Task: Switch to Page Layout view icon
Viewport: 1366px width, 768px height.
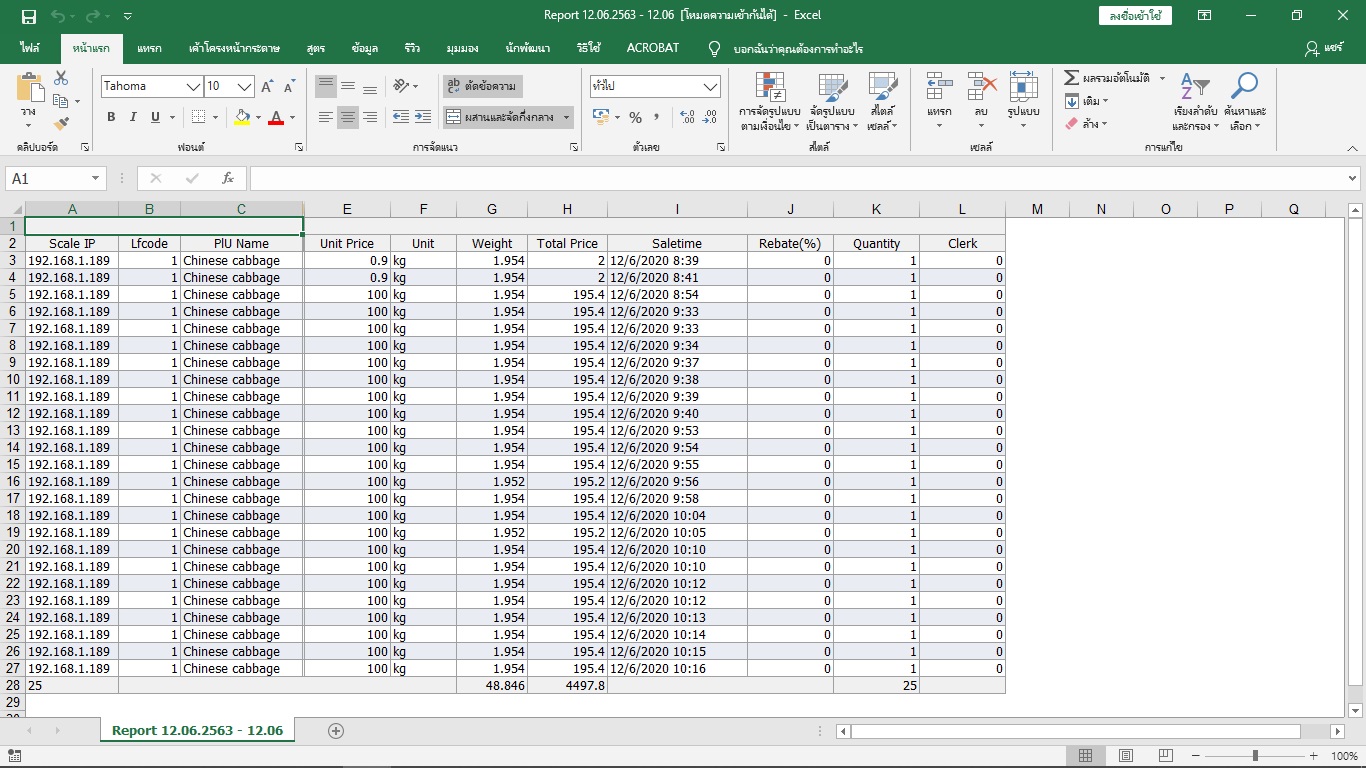Action: (1126, 756)
